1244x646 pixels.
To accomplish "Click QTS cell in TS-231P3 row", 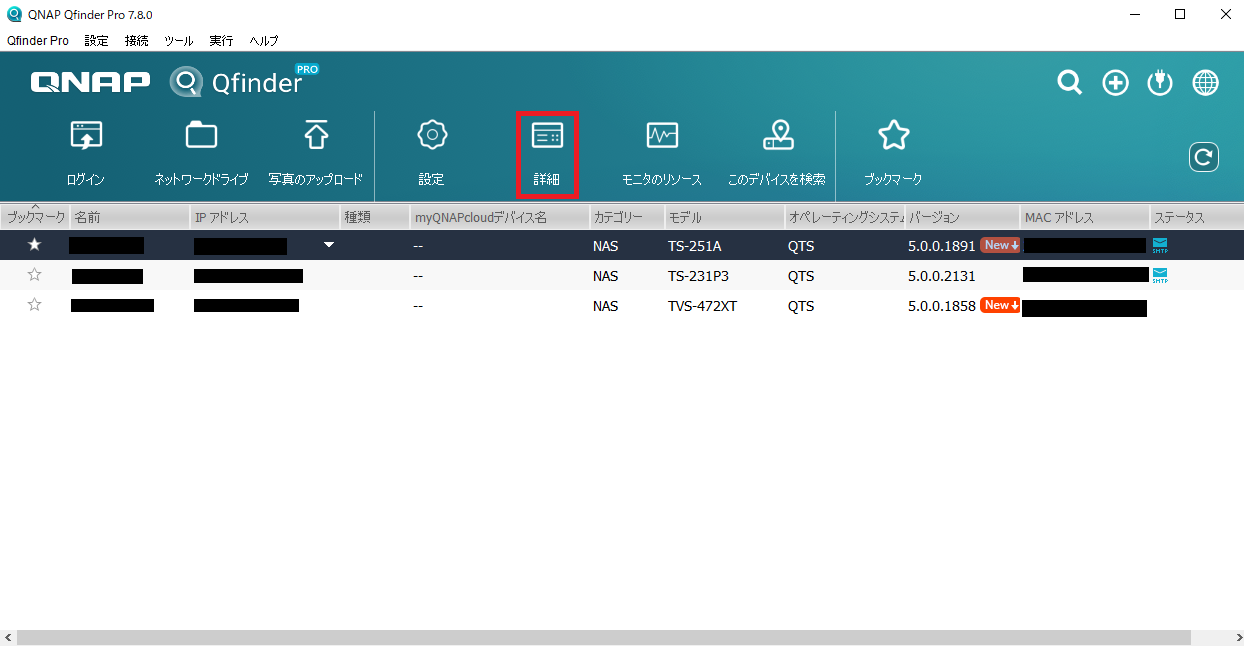I will pyautogui.click(x=801, y=276).
